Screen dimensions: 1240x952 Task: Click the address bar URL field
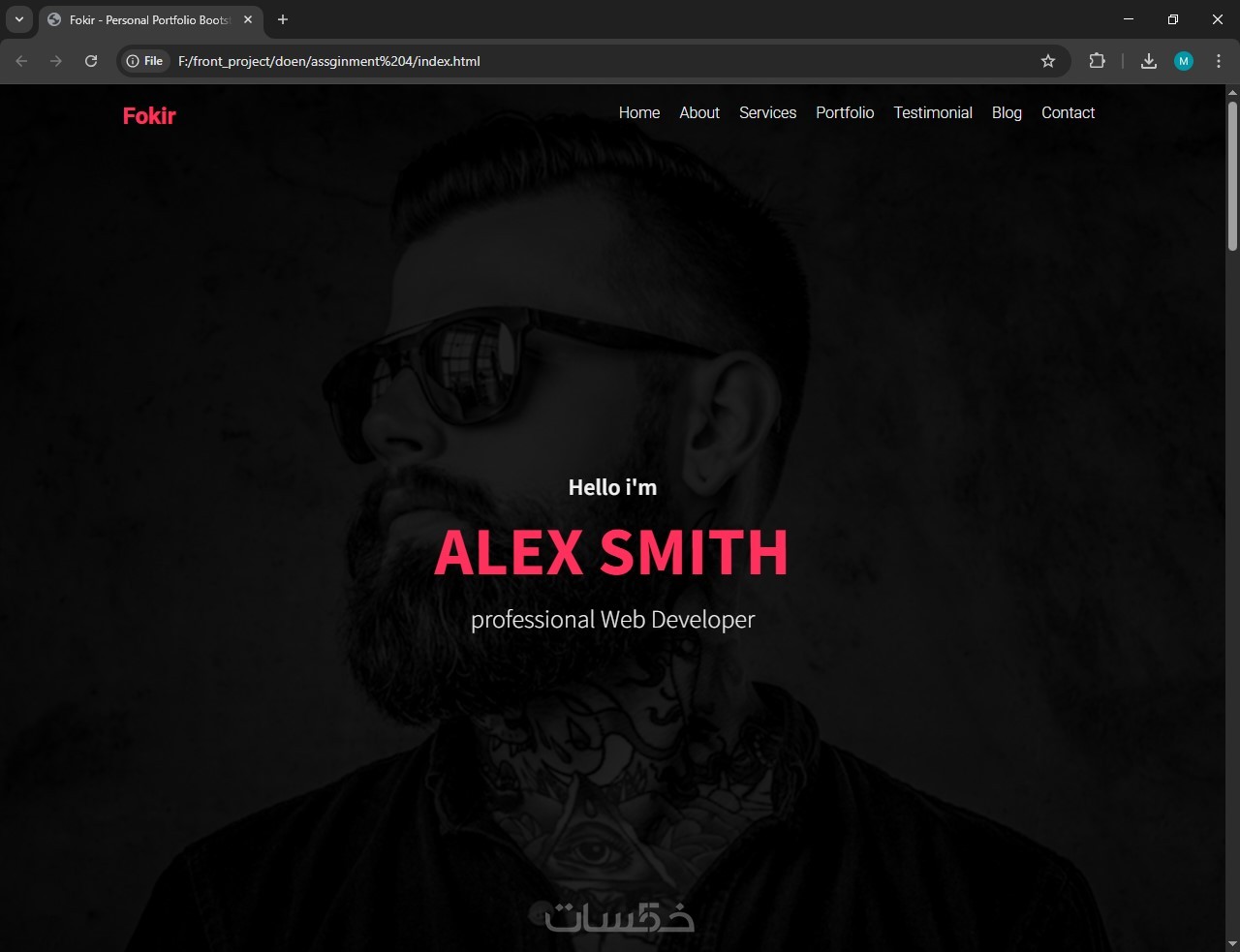point(601,61)
